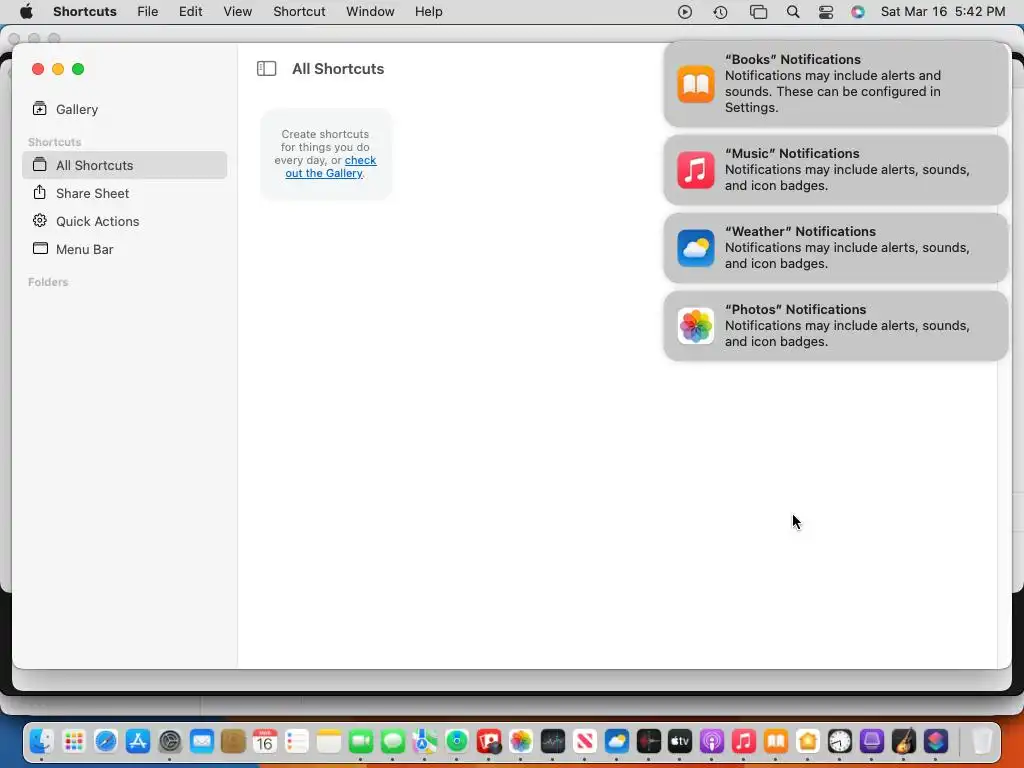This screenshot has width=1024, height=768.
Task: Open Music app from the Dock
Action: coord(744,741)
